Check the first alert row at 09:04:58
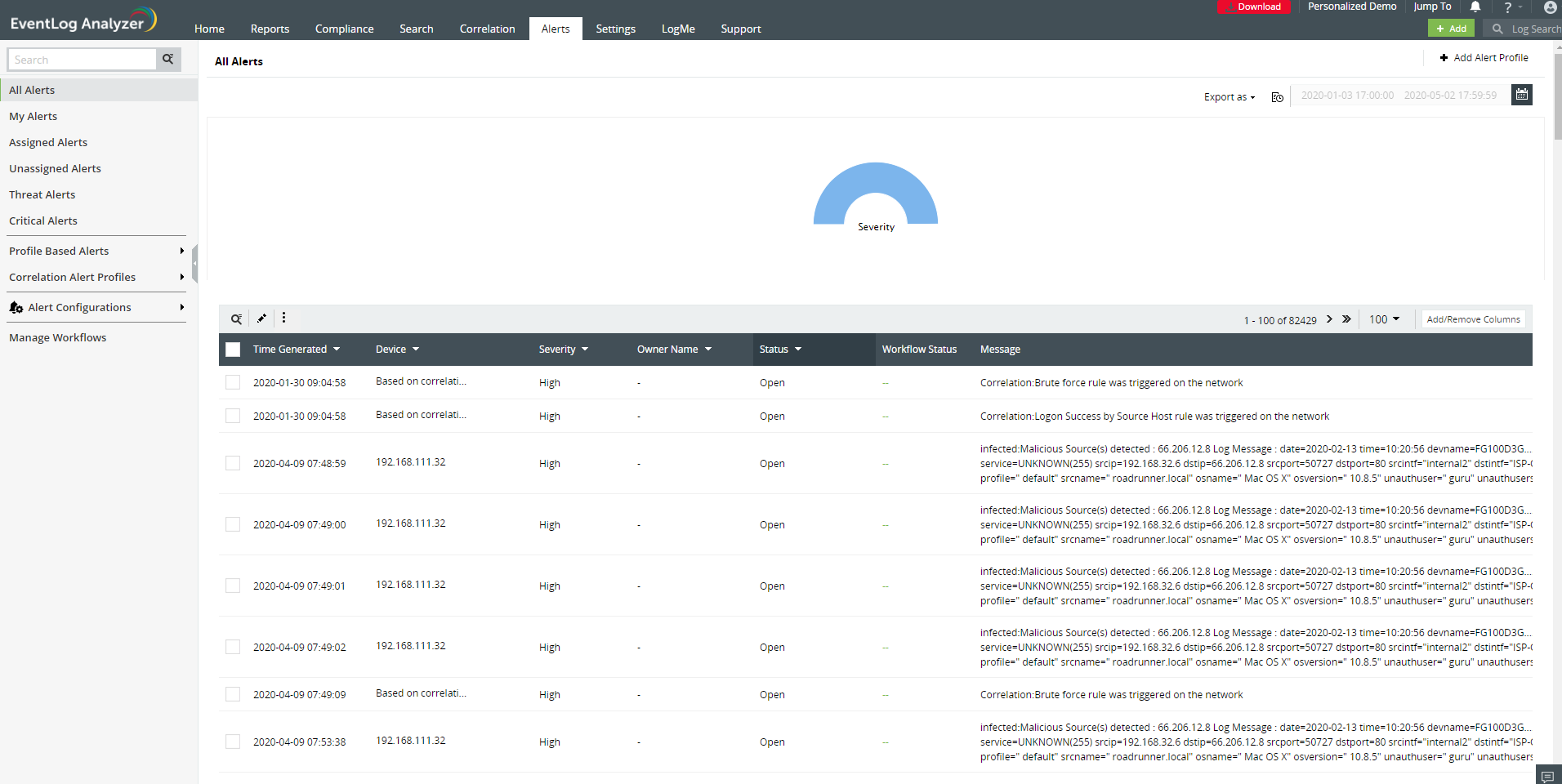The image size is (1562, 784). [x=233, y=382]
